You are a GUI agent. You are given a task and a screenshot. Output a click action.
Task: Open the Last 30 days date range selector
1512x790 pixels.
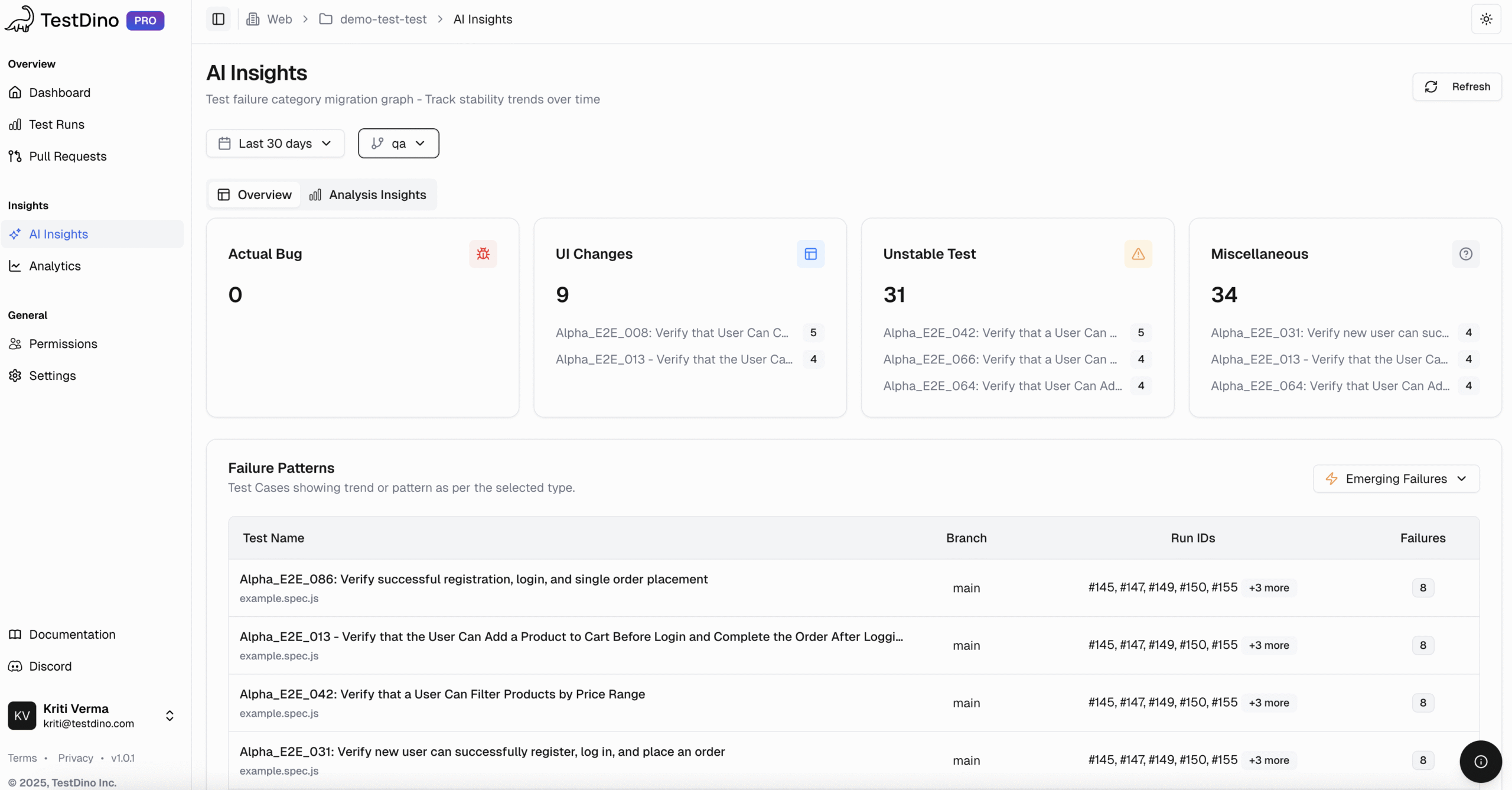[x=275, y=143]
